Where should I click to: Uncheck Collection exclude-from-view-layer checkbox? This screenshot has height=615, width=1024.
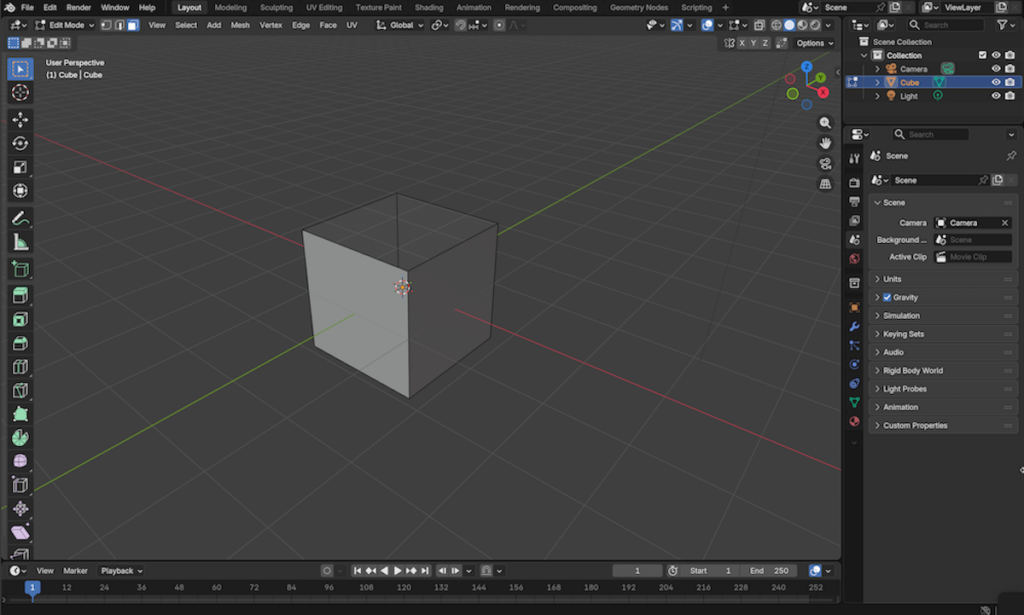982,55
